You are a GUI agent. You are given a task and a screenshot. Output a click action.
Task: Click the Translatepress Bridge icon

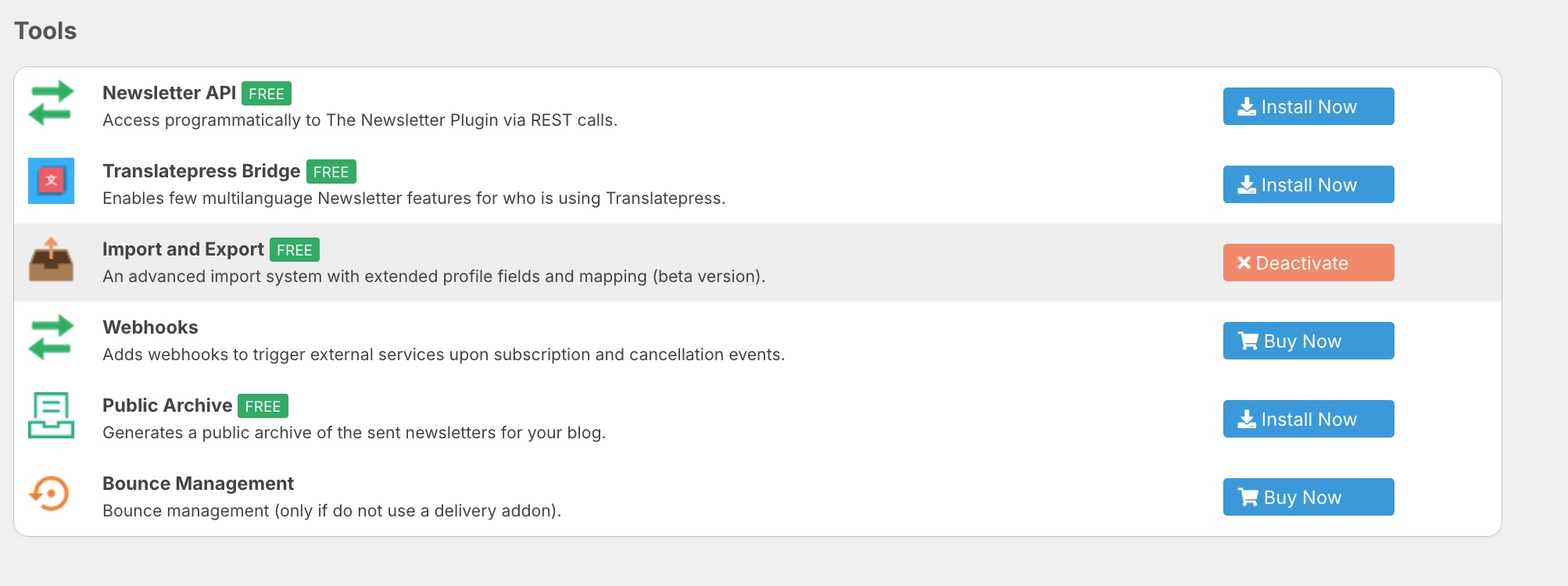(x=51, y=181)
